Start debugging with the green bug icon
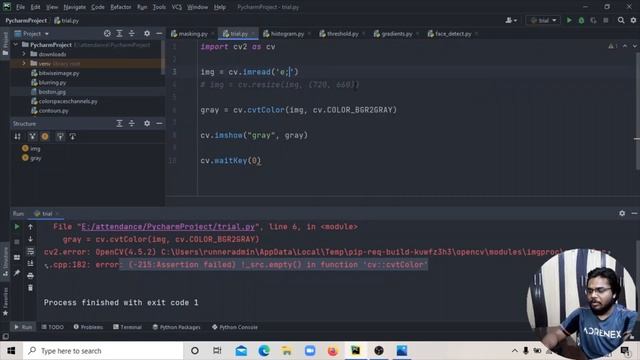The width and height of the screenshot is (640, 360). coord(581,20)
